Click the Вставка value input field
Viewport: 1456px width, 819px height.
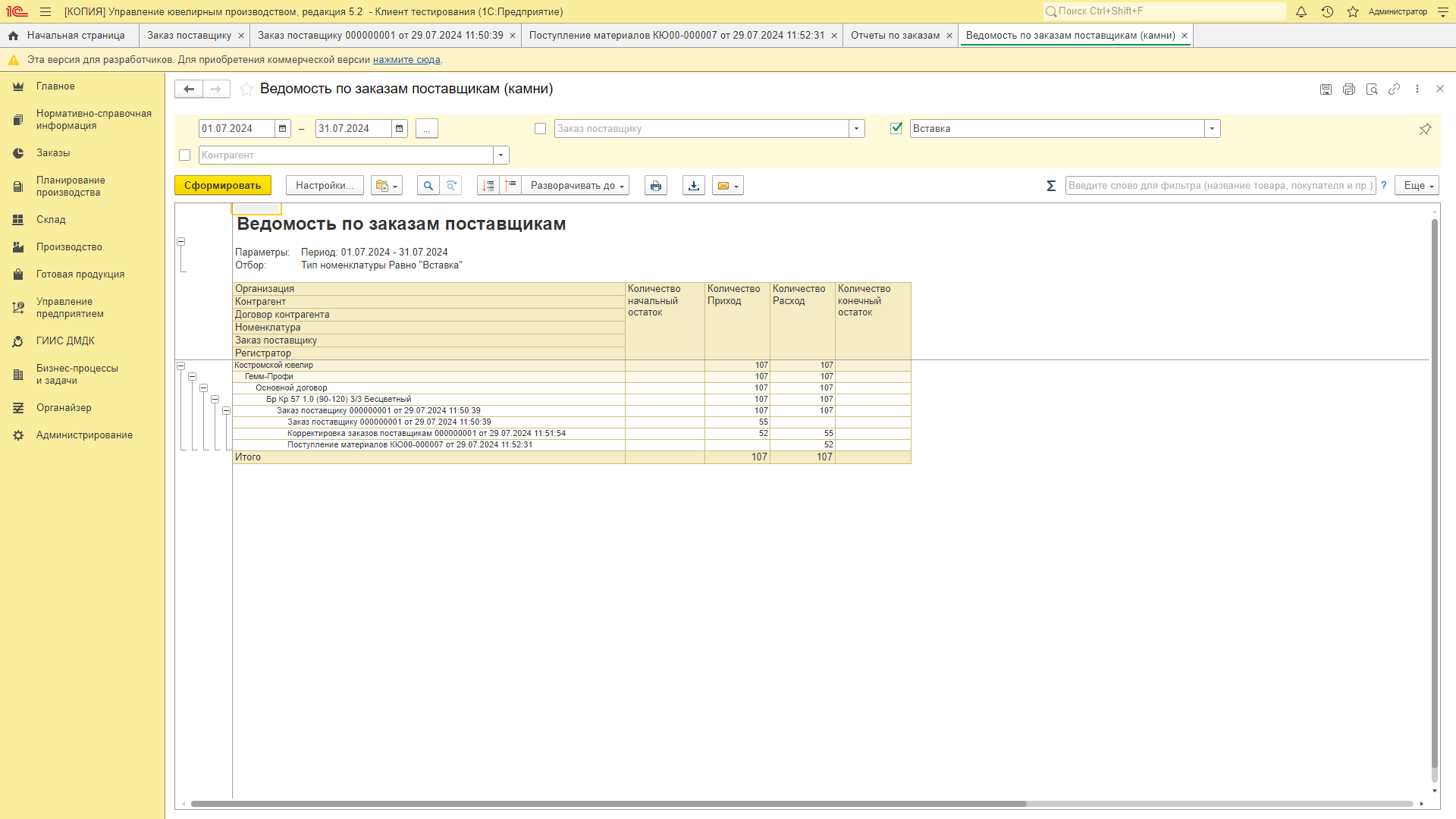tap(1057, 129)
